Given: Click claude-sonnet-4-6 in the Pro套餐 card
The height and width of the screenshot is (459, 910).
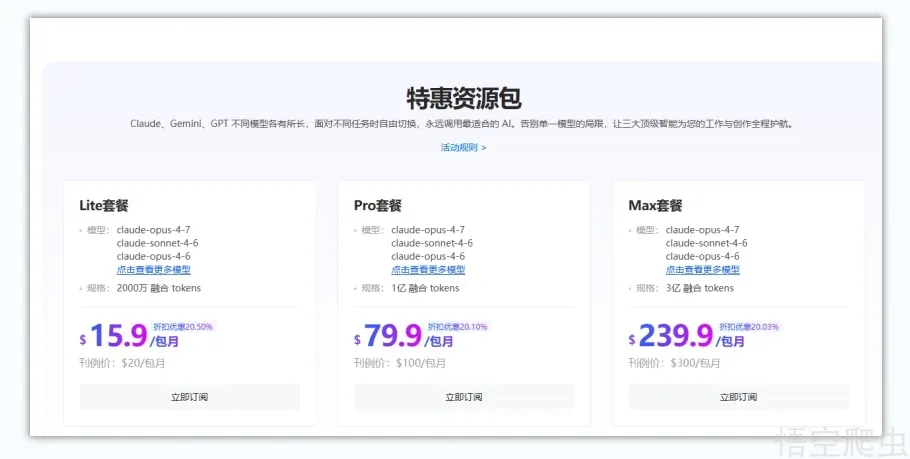Looking at the screenshot, I should click(432, 243).
